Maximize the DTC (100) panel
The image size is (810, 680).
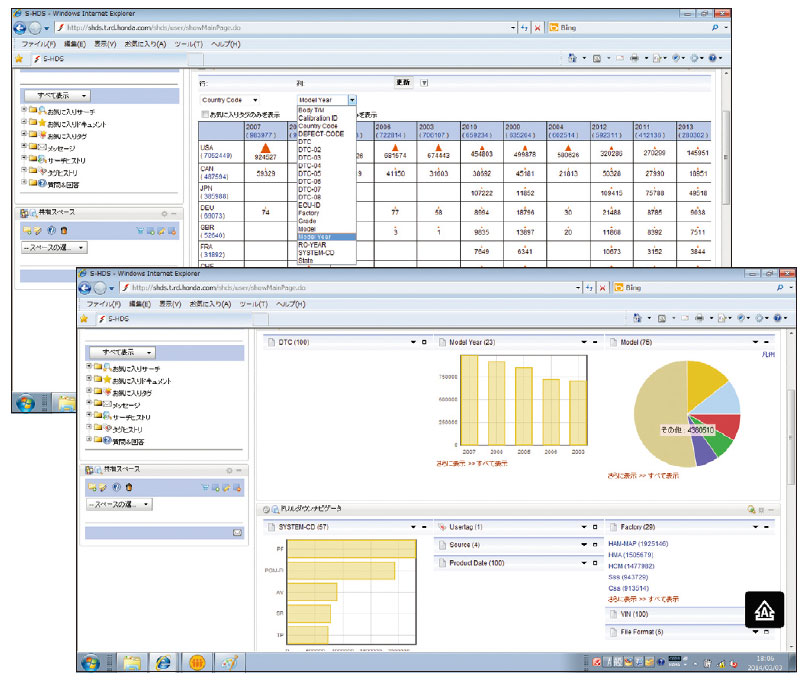click(x=425, y=342)
